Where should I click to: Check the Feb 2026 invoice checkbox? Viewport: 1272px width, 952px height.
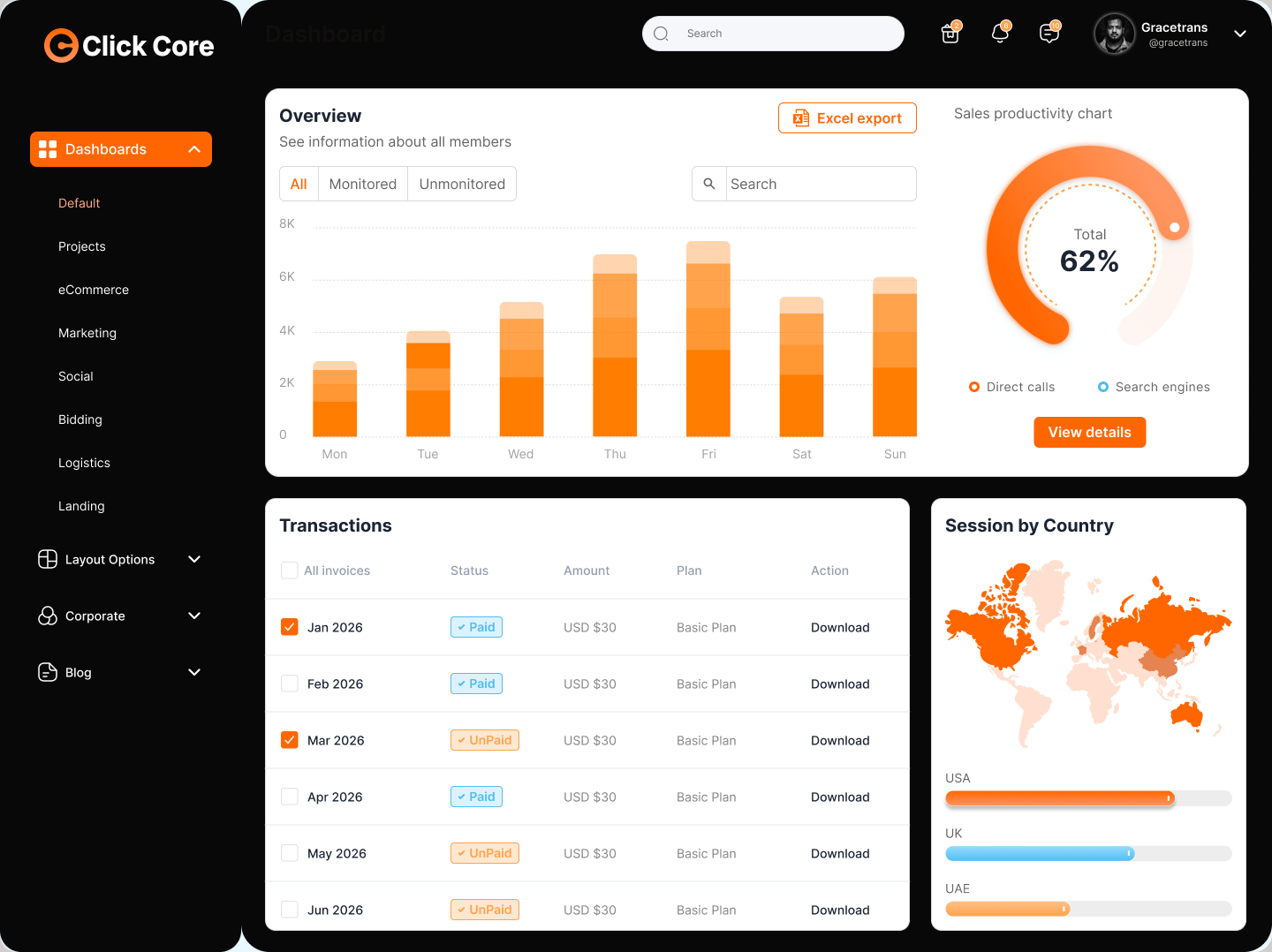[289, 683]
